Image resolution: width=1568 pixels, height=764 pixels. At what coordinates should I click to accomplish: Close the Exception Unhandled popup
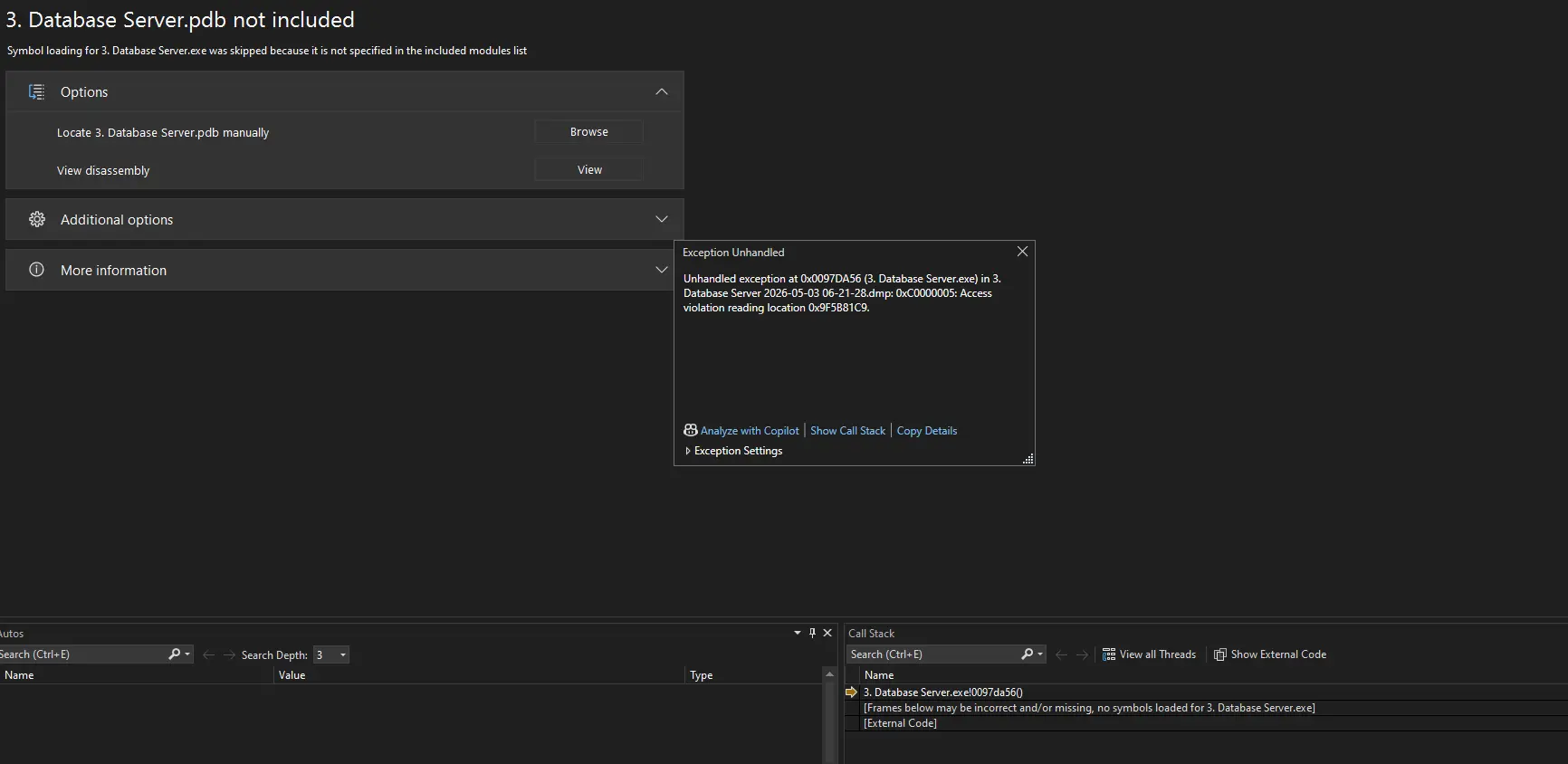click(x=1022, y=252)
